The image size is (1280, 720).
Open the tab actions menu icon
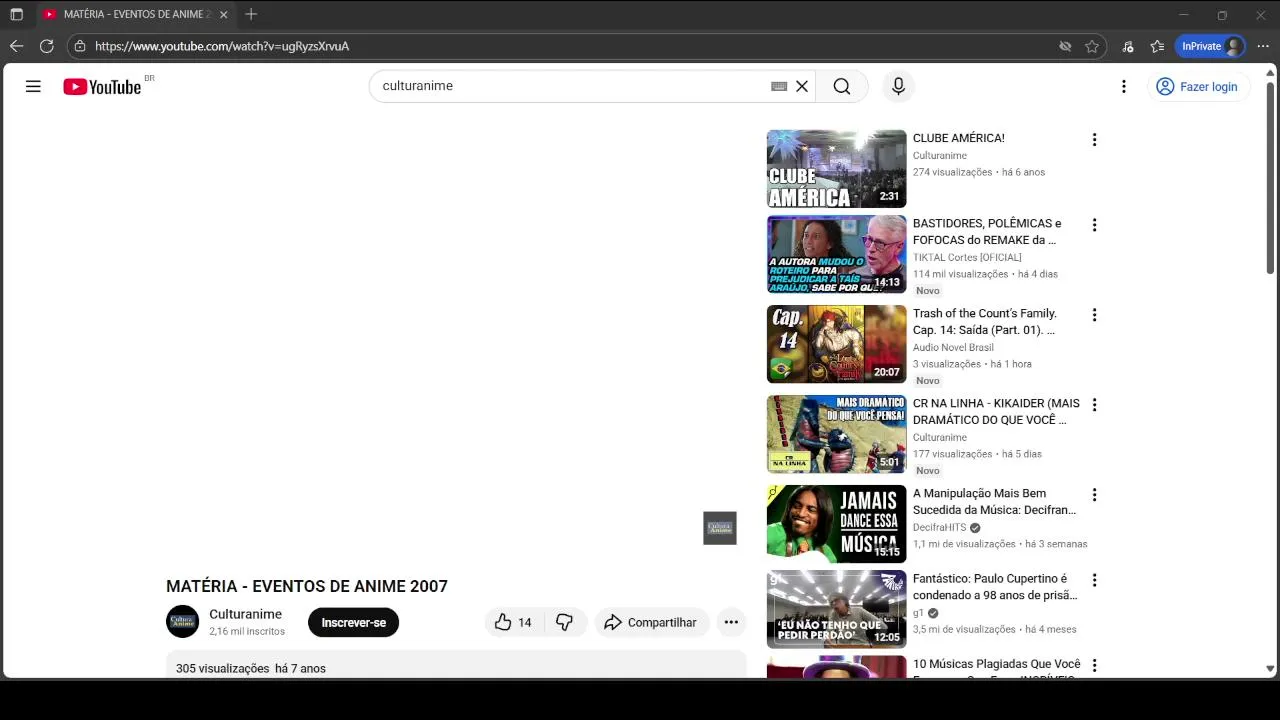tap(16, 14)
